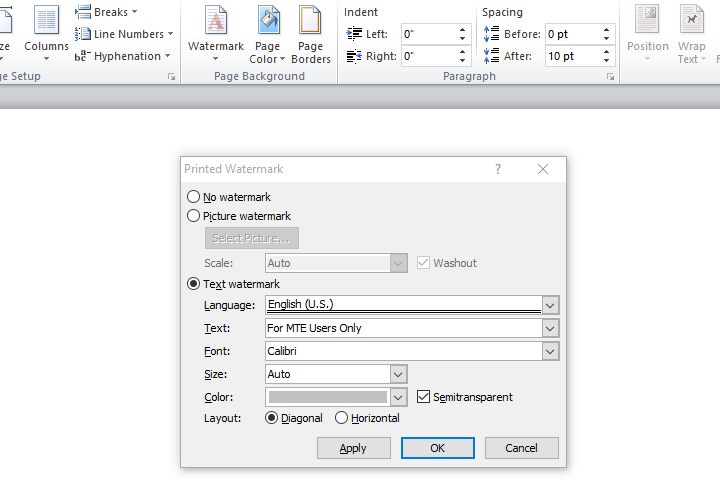Open the Page Color paint bucket

tap(269, 20)
